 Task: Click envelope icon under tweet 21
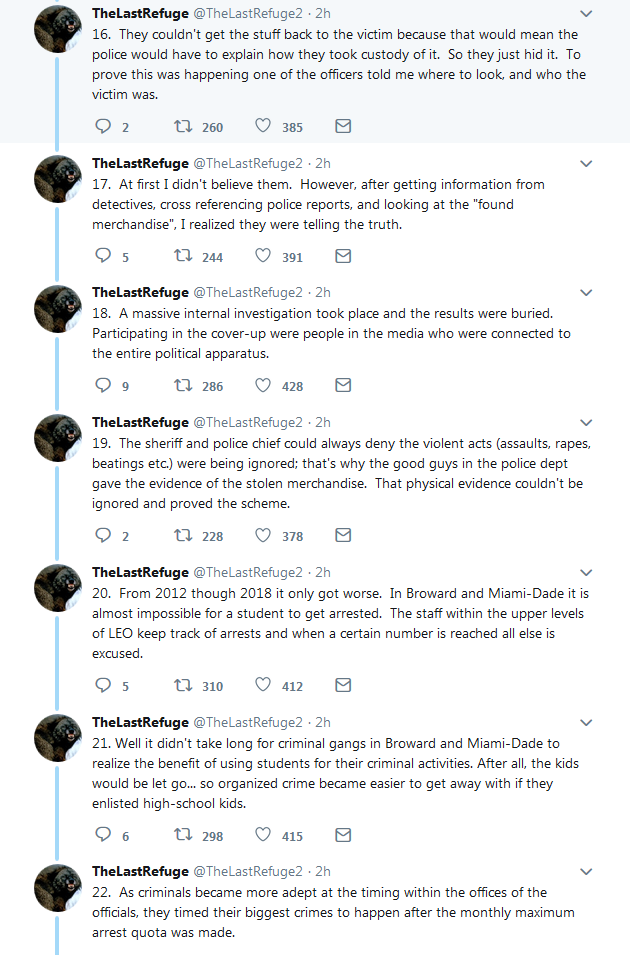click(x=342, y=836)
